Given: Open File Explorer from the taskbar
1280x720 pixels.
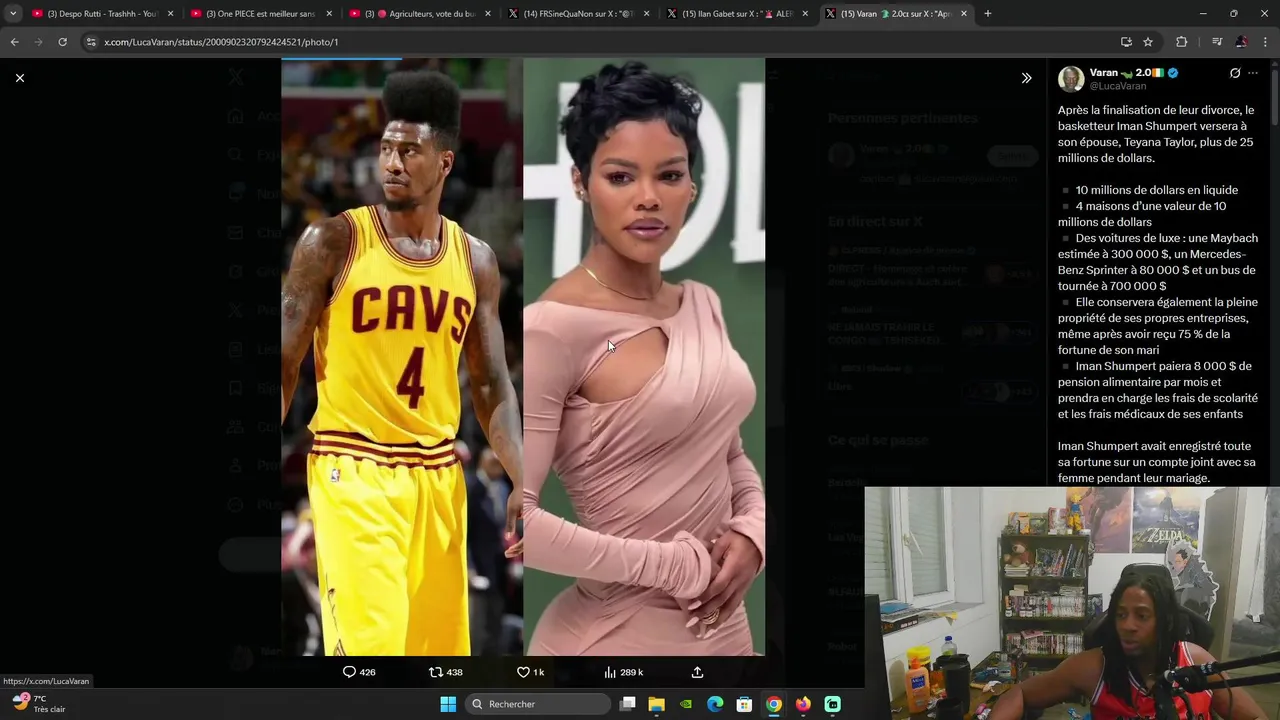Looking at the screenshot, I should click(x=657, y=704).
